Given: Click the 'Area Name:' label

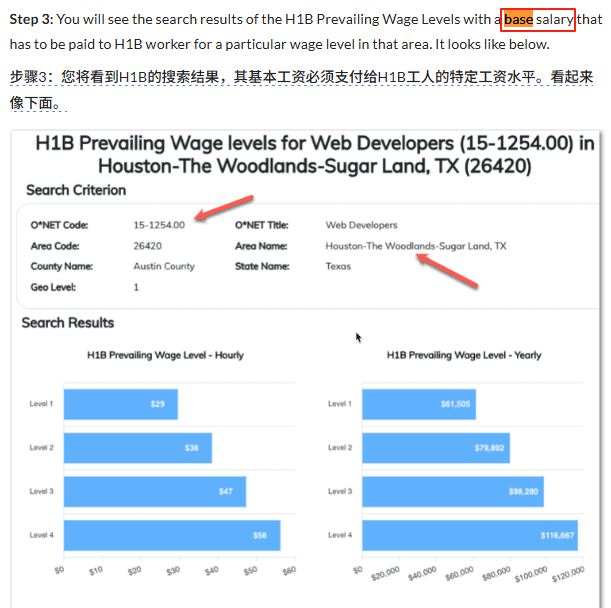Looking at the screenshot, I should pos(261,246).
